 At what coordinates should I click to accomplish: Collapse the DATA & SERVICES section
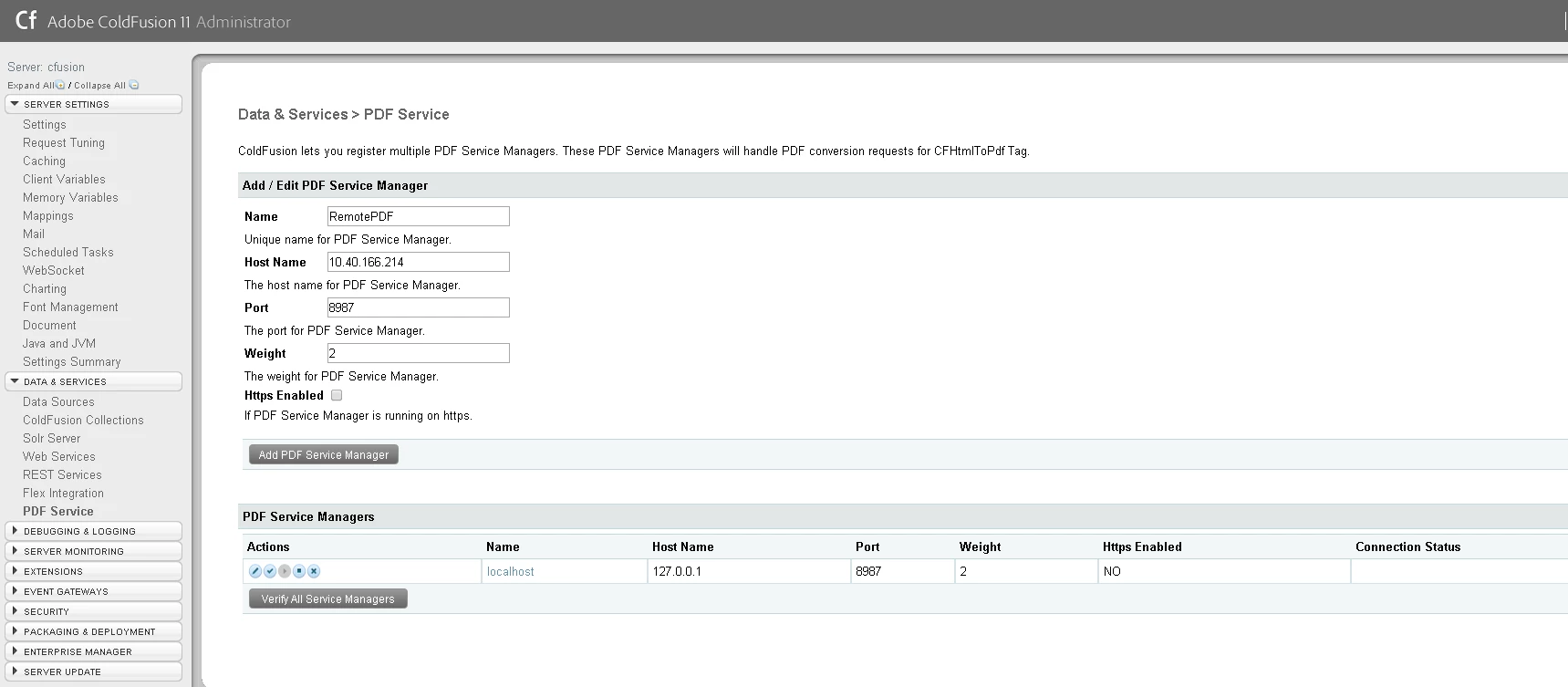[93, 381]
